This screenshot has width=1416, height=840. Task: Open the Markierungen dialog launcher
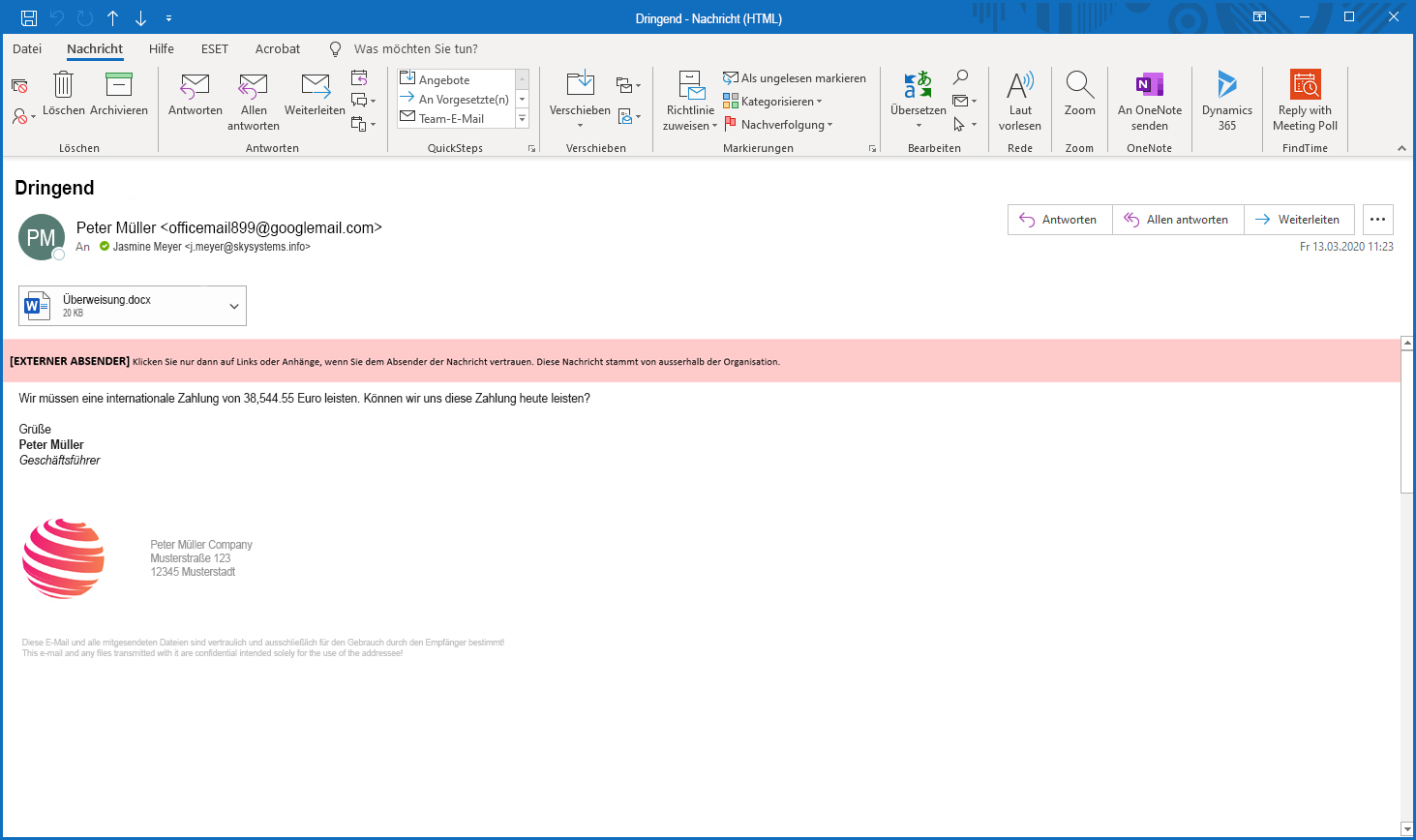coord(872,148)
